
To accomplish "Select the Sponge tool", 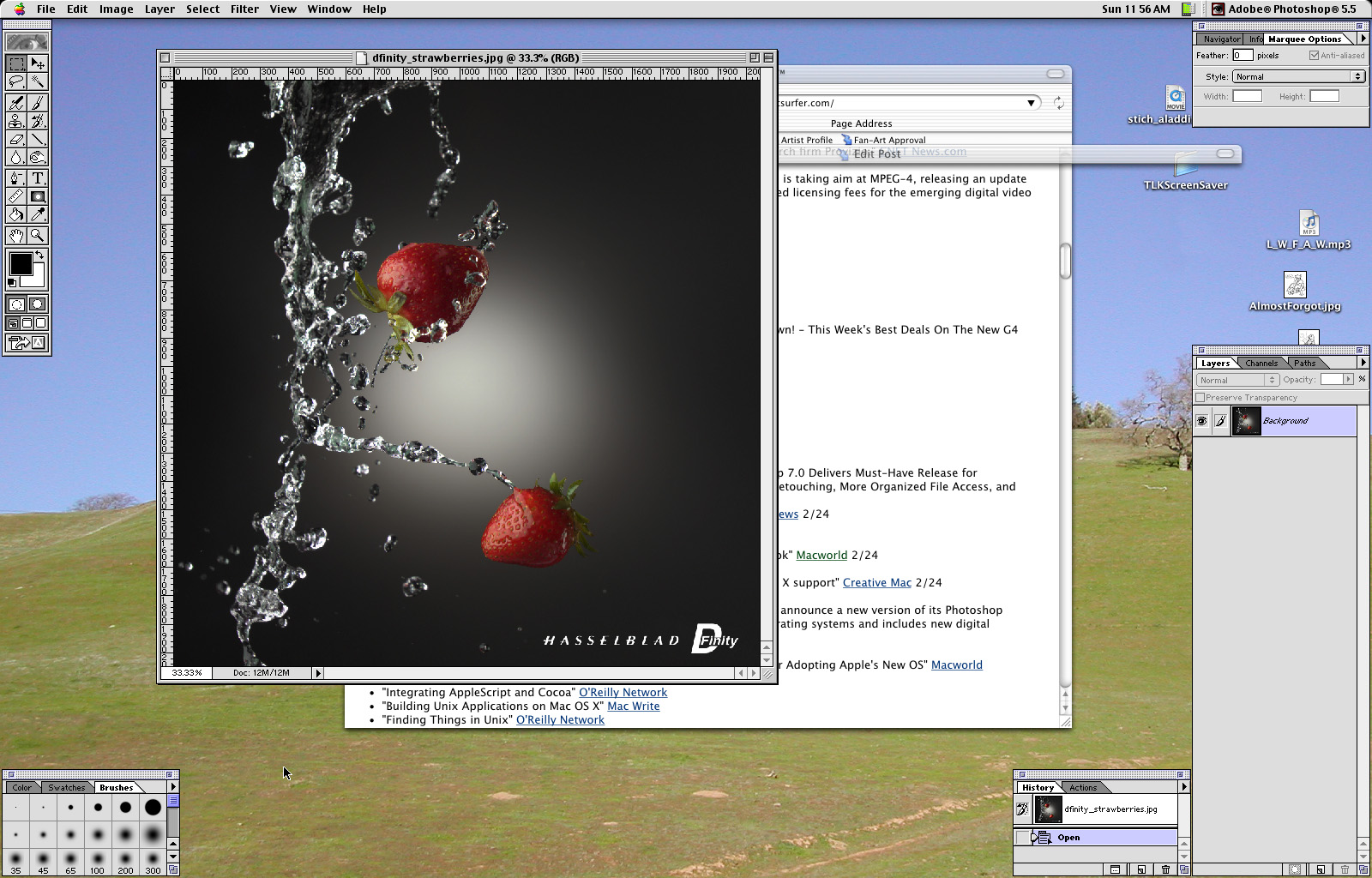I will (37, 157).
